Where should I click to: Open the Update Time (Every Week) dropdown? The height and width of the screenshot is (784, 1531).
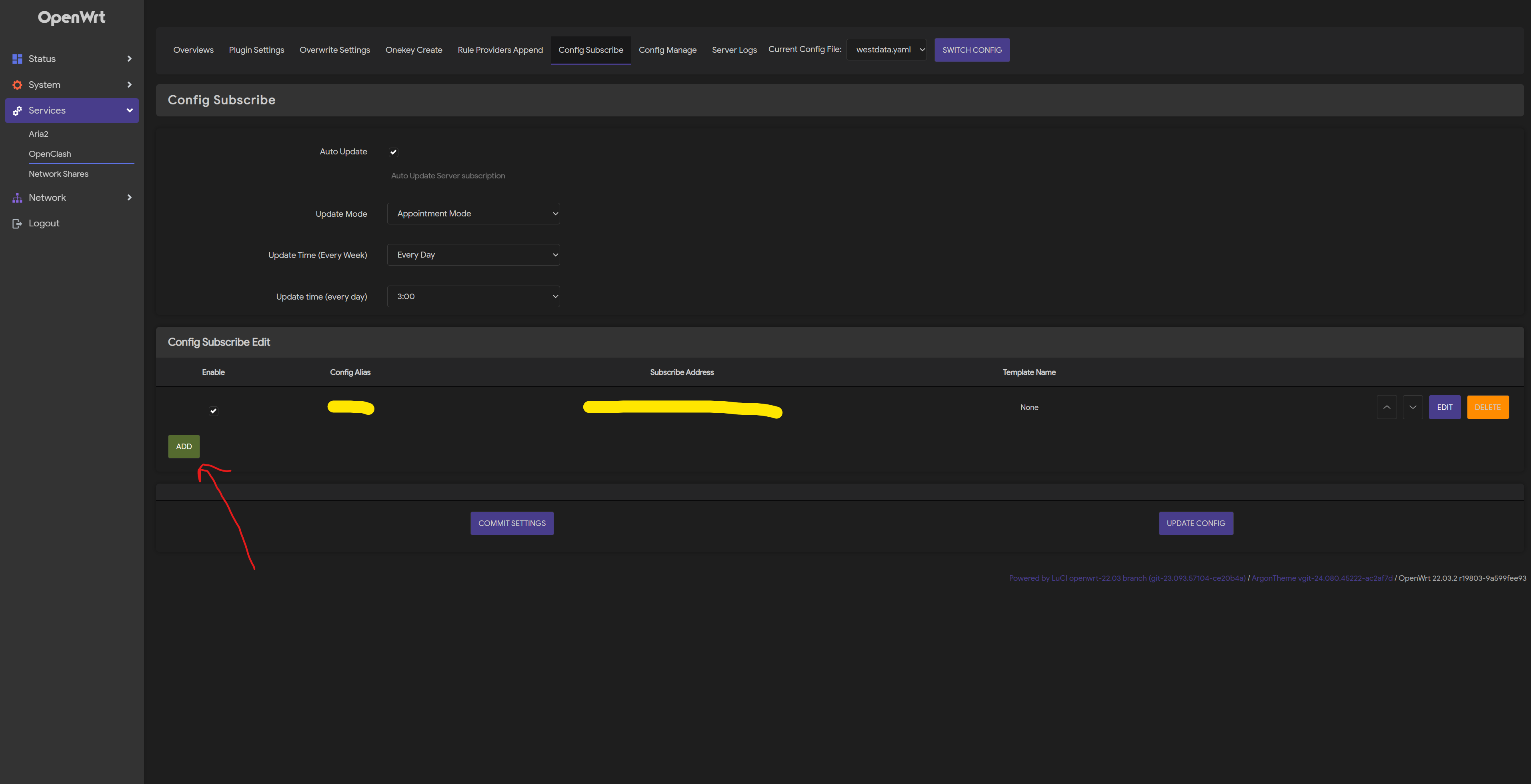click(x=473, y=254)
